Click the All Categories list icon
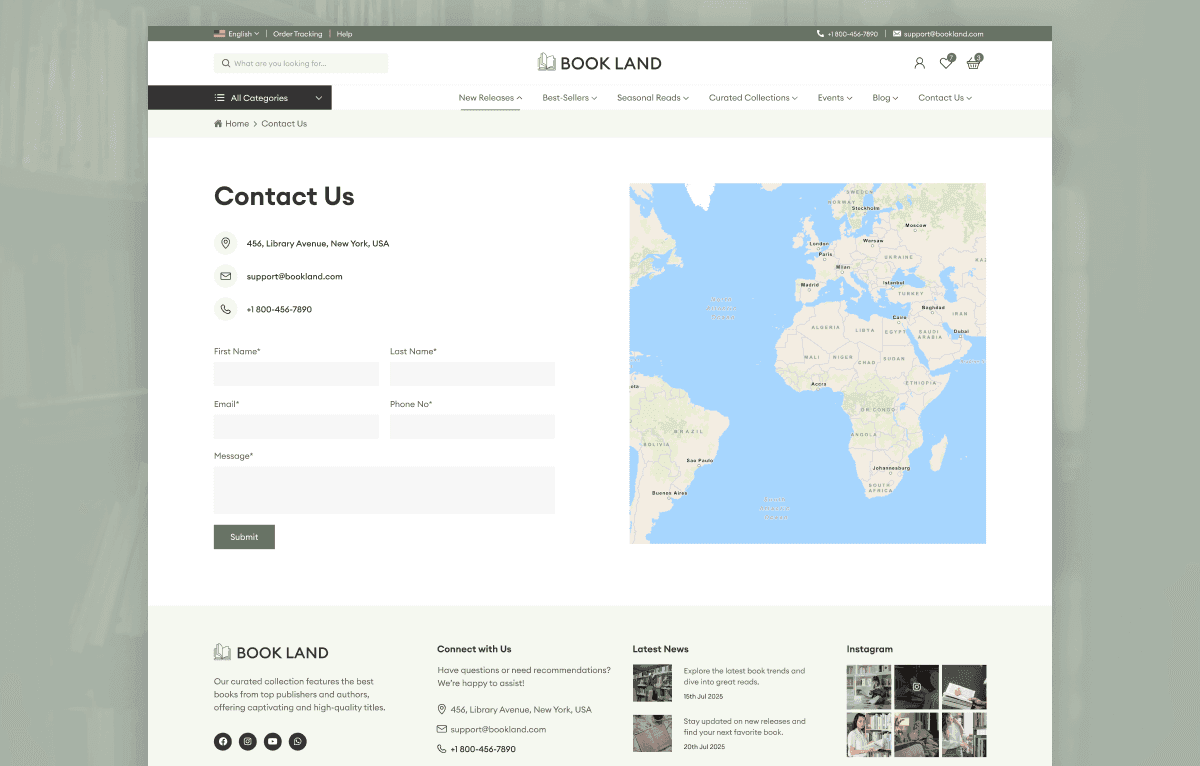The image size is (1200, 766). [220, 98]
